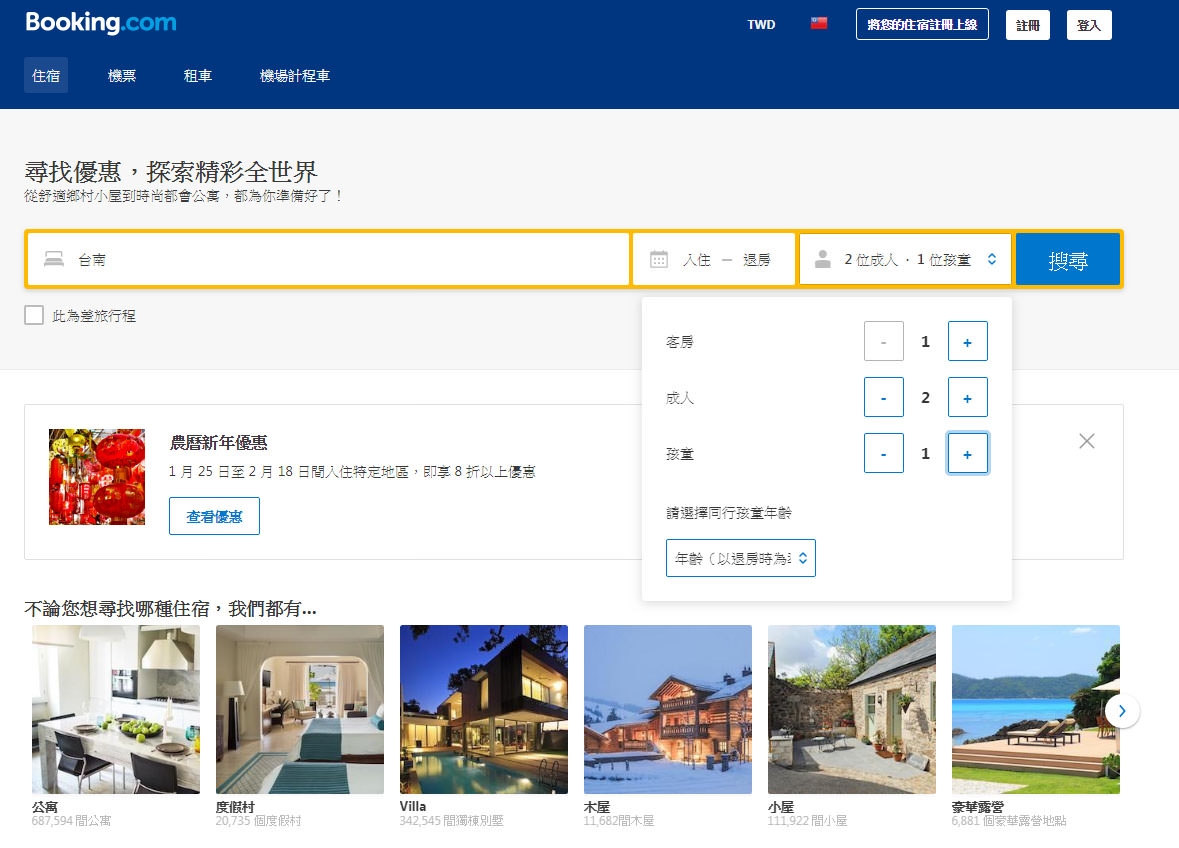
Task: Click the 查看優惠 view deals button
Action: (214, 516)
